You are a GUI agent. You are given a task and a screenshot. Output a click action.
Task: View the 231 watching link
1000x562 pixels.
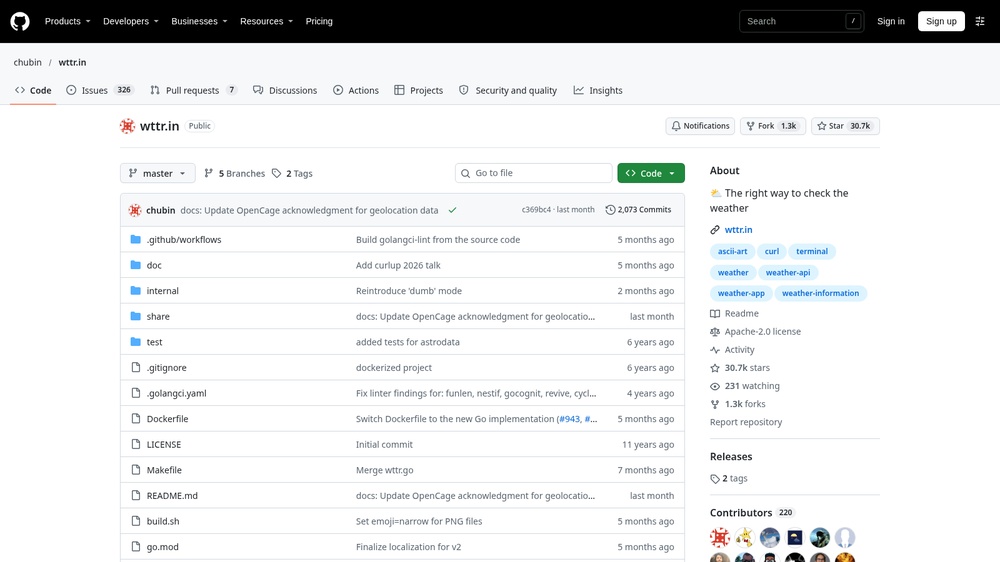click(745, 385)
